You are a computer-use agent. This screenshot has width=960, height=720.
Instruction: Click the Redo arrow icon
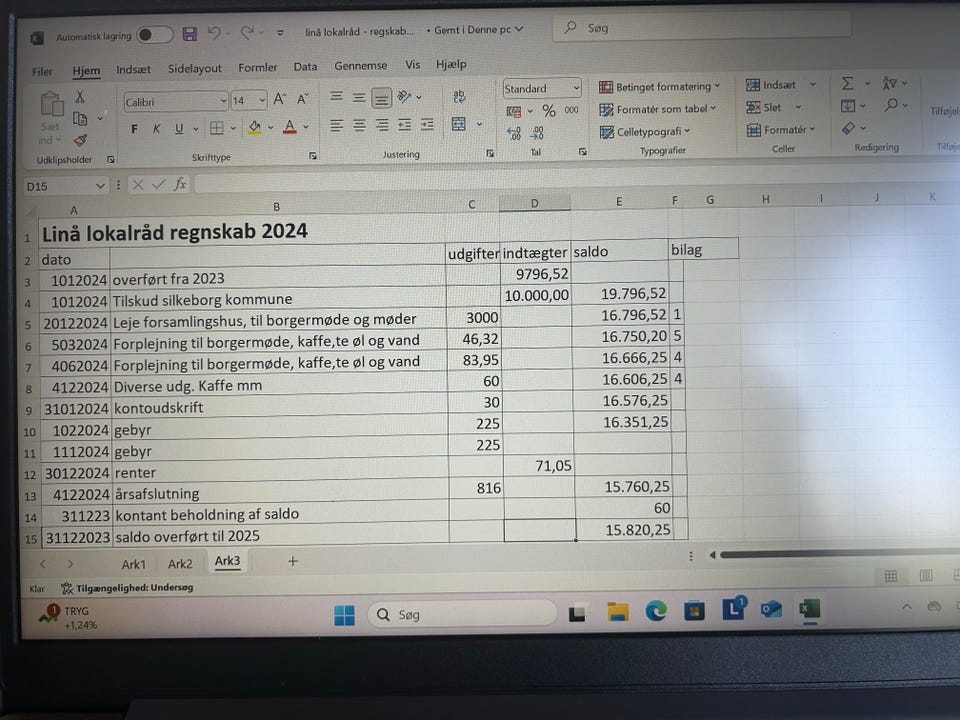[247, 32]
